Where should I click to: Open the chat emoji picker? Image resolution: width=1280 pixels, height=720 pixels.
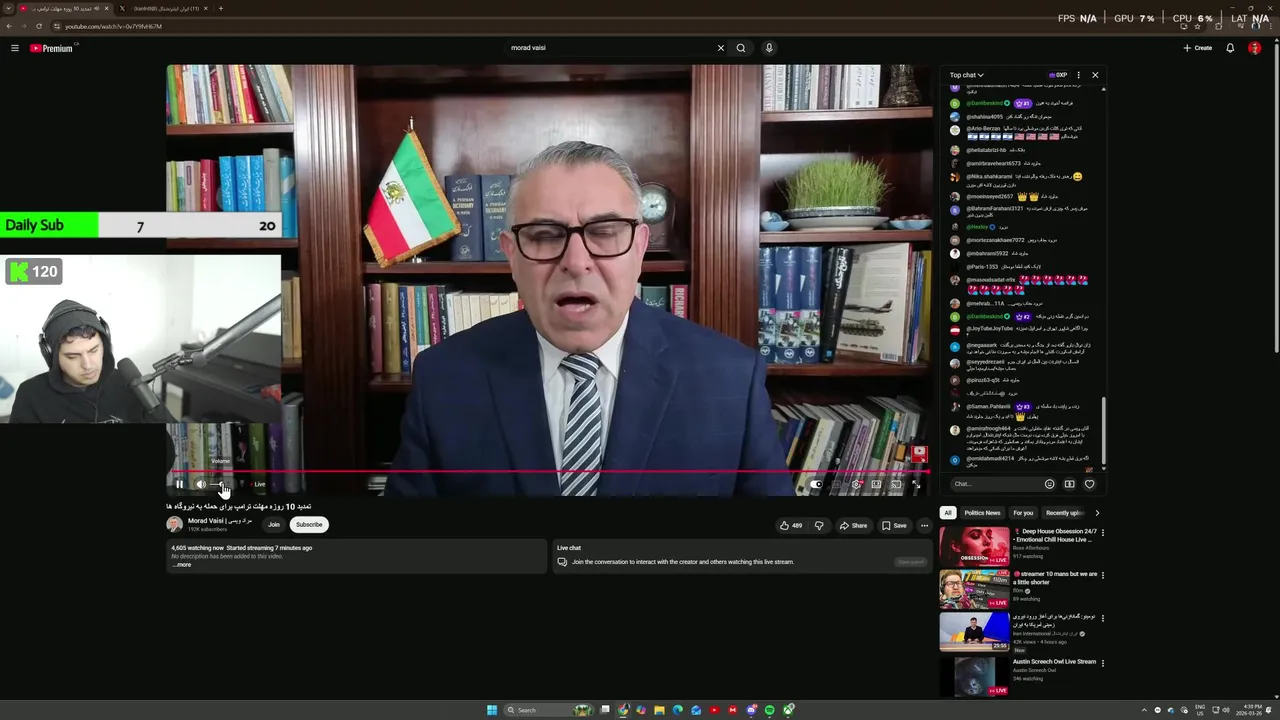click(x=1049, y=484)
